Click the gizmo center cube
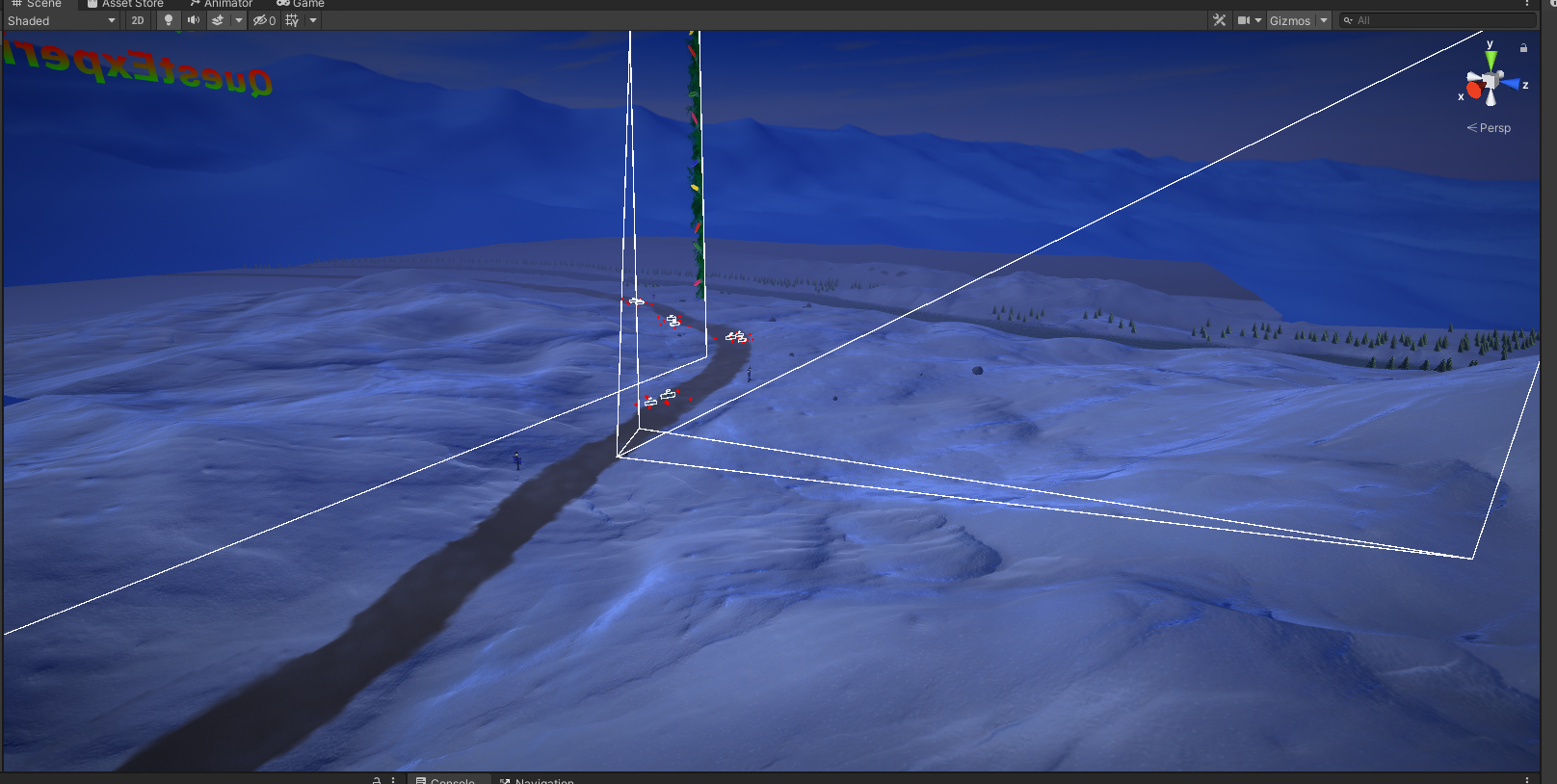This screenshot has width=1557, height=784. 1491,81
